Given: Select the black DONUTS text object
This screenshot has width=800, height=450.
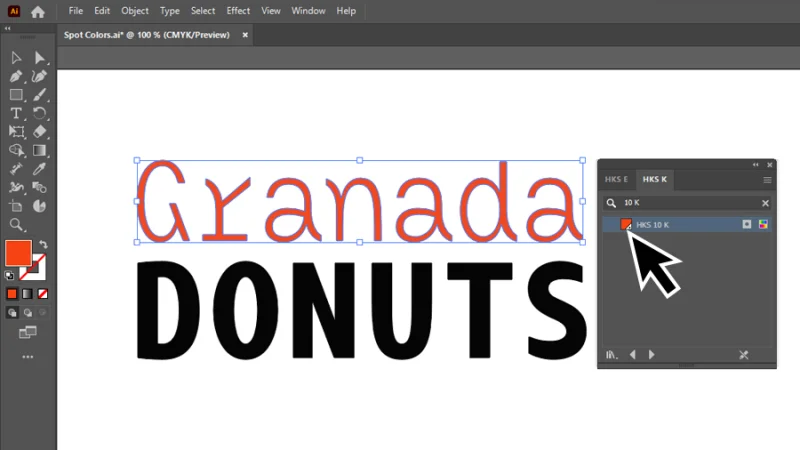Looking at the screenshot, I should [362, 310].
